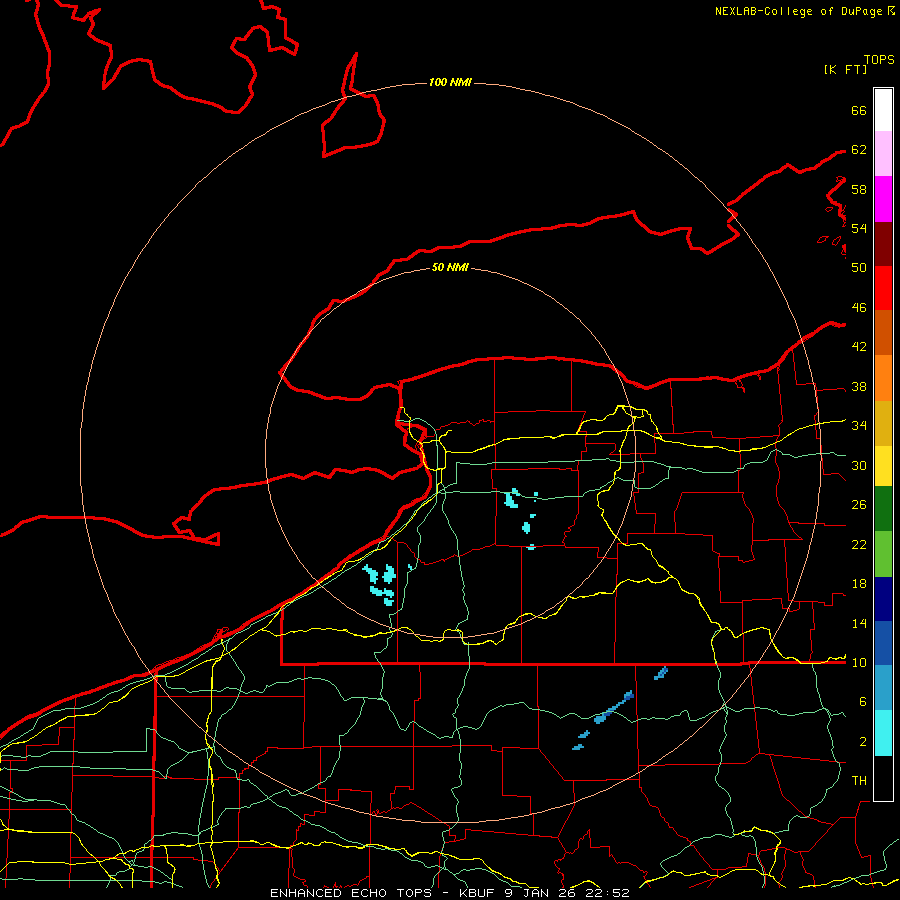Click the medium blue legend swatch
Screen dimensions: 900x900
point(883,643)
